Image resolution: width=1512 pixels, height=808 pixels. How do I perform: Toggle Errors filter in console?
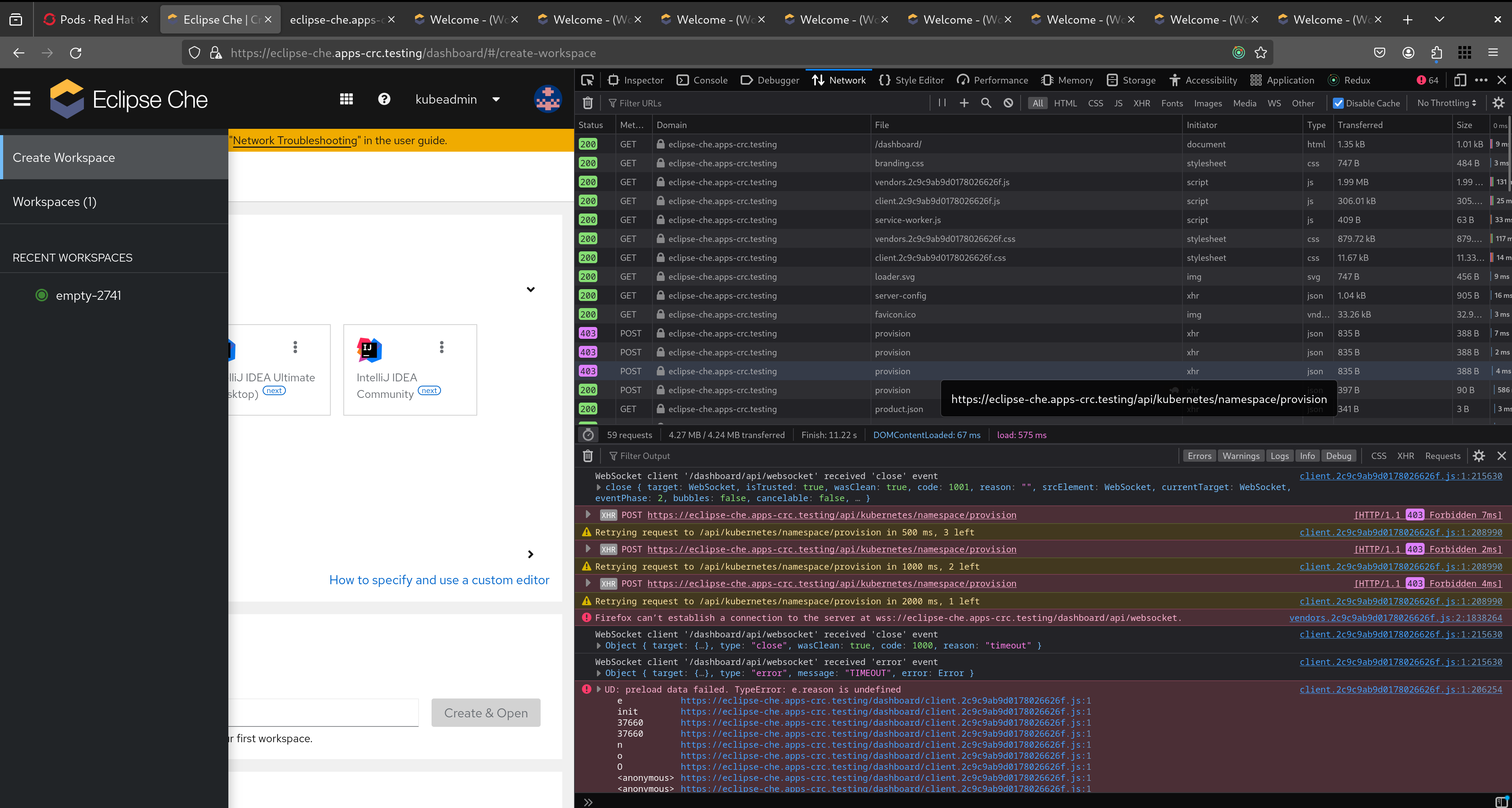tap(1199, 456)
